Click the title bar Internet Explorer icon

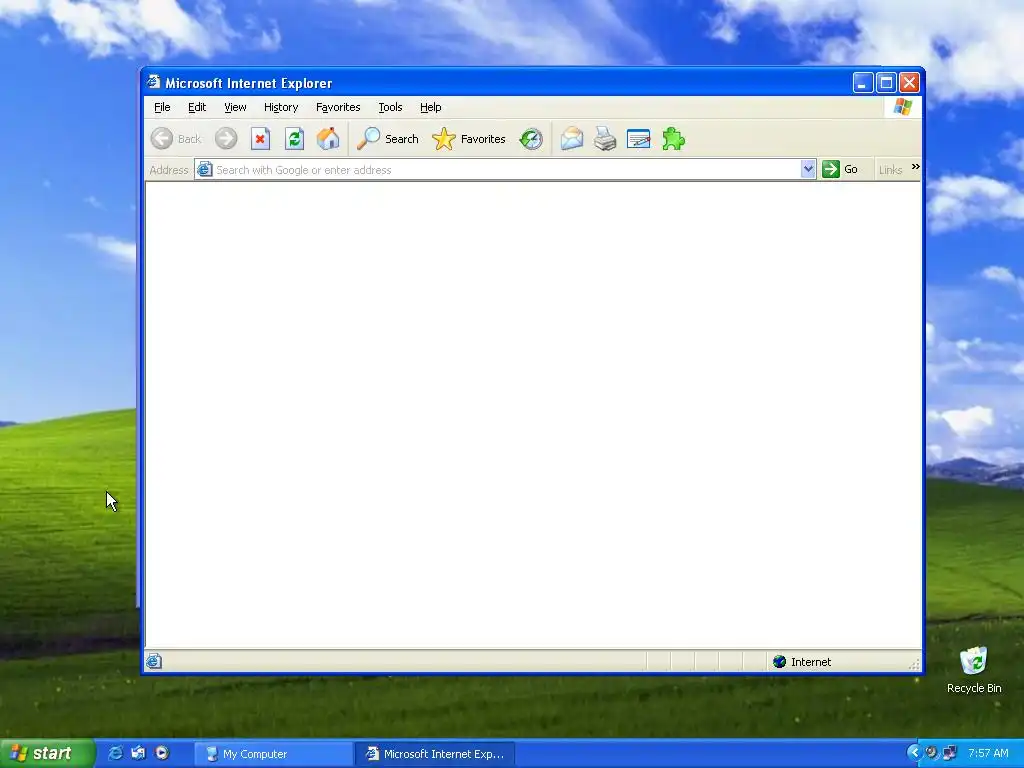tap(153, 82)
